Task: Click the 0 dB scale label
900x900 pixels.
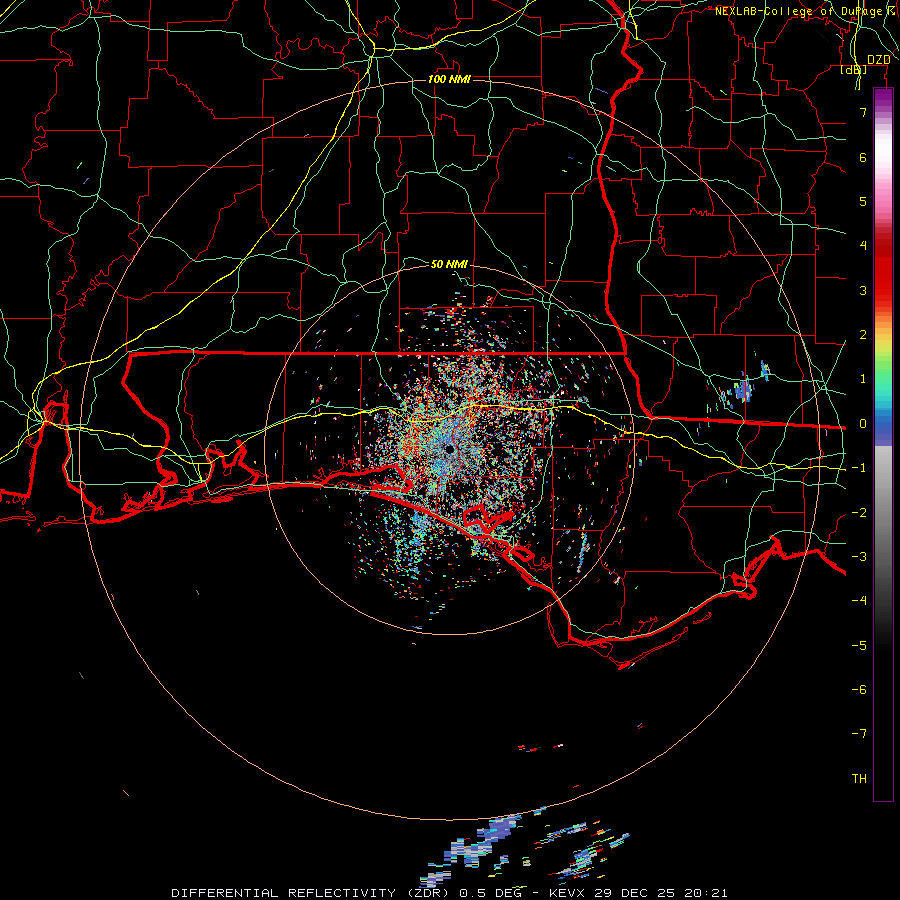Action: coord(863,424)
